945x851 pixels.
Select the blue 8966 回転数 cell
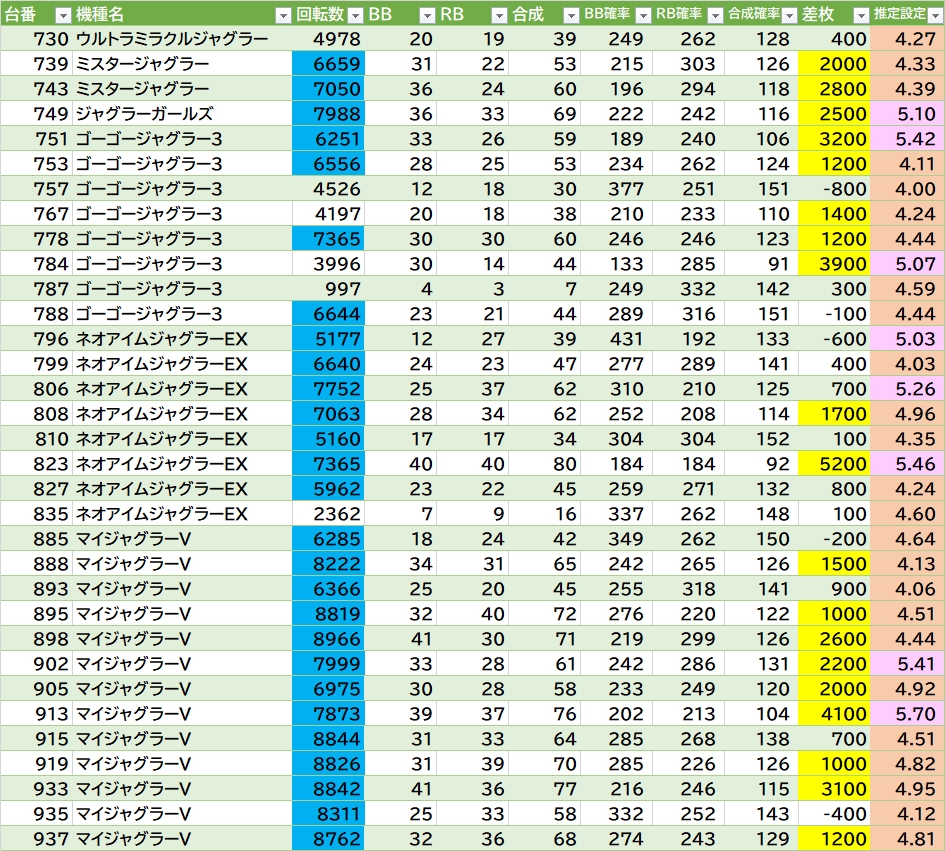(328, 639)
